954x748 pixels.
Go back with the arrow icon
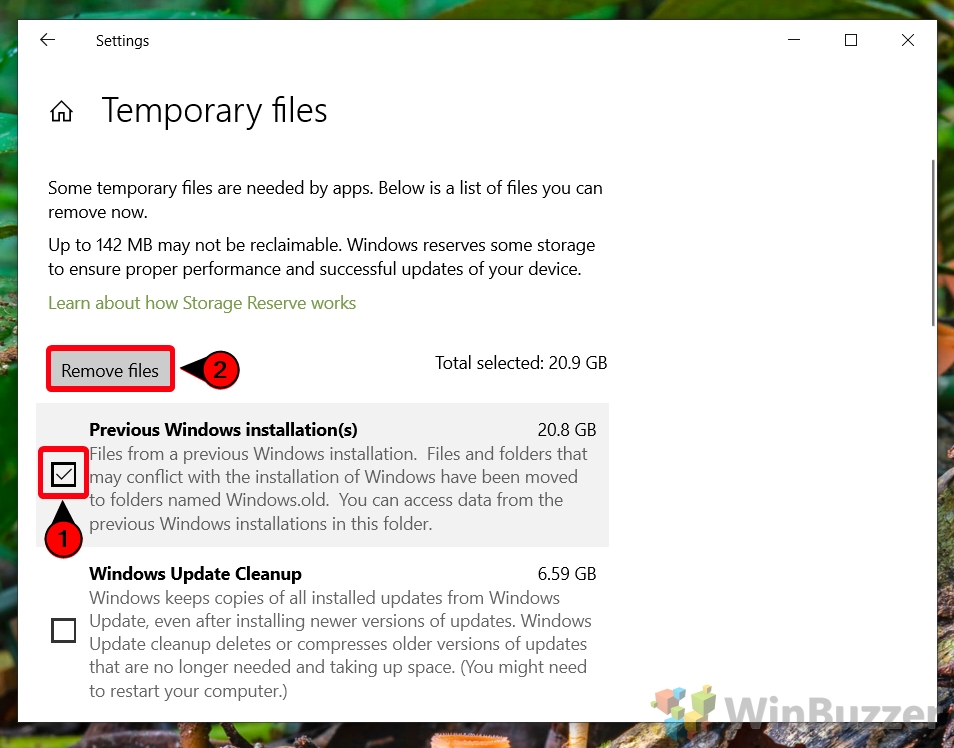[x=47, y=40]
